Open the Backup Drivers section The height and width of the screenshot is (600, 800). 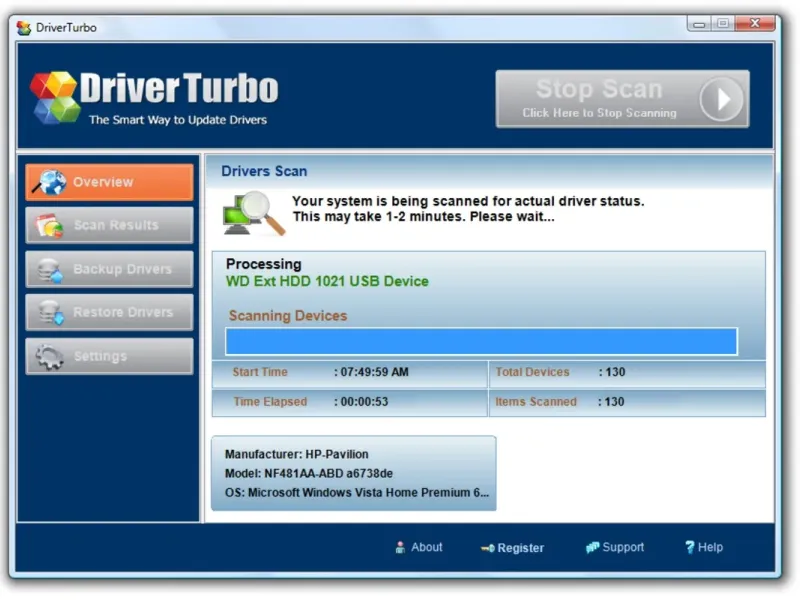click(109, 269)
